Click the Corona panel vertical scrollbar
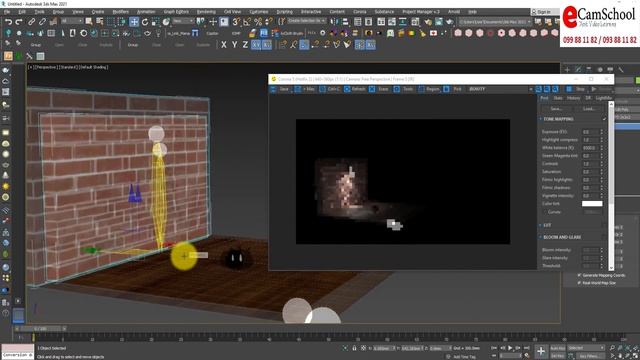640x360 pixels. pos(611,186)
